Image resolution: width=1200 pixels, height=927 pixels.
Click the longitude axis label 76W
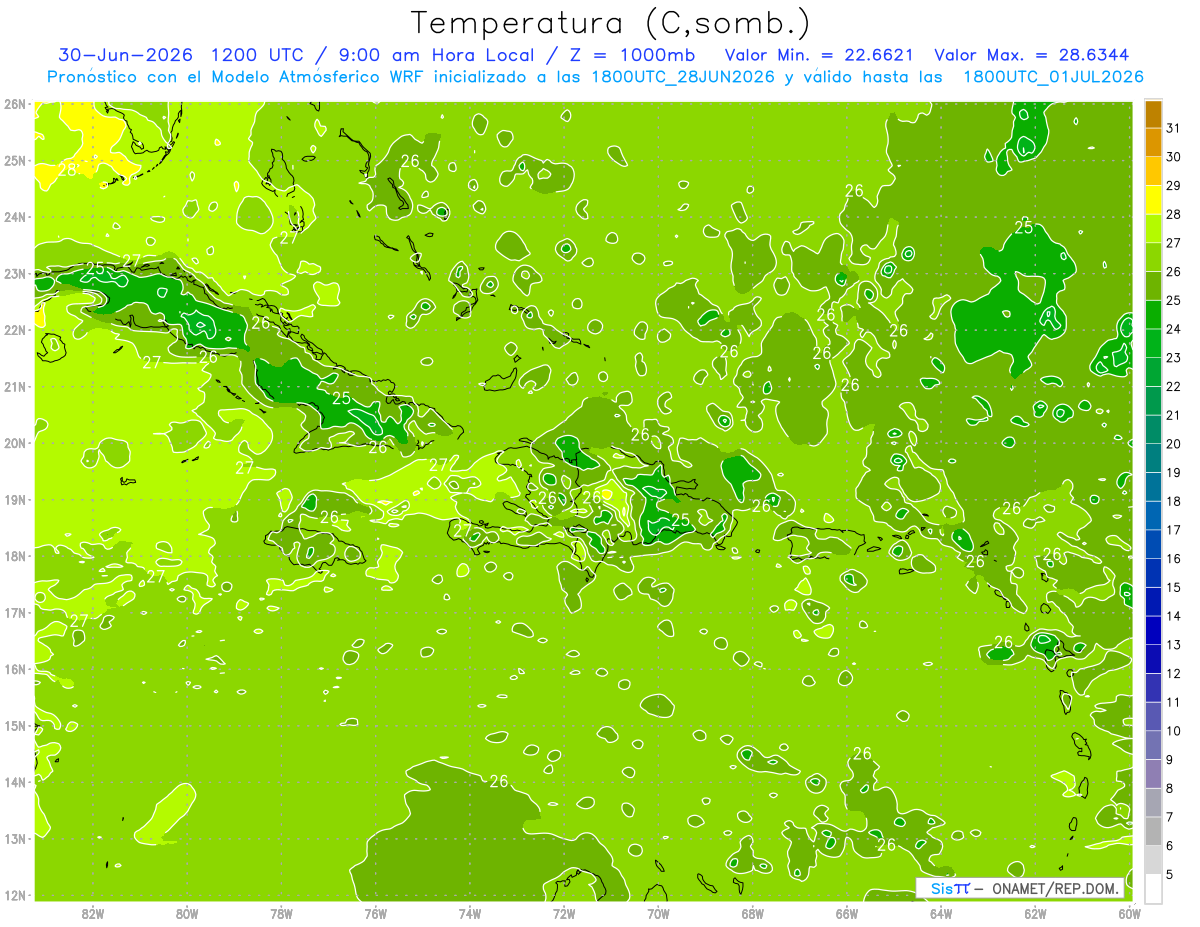point(376,913)
